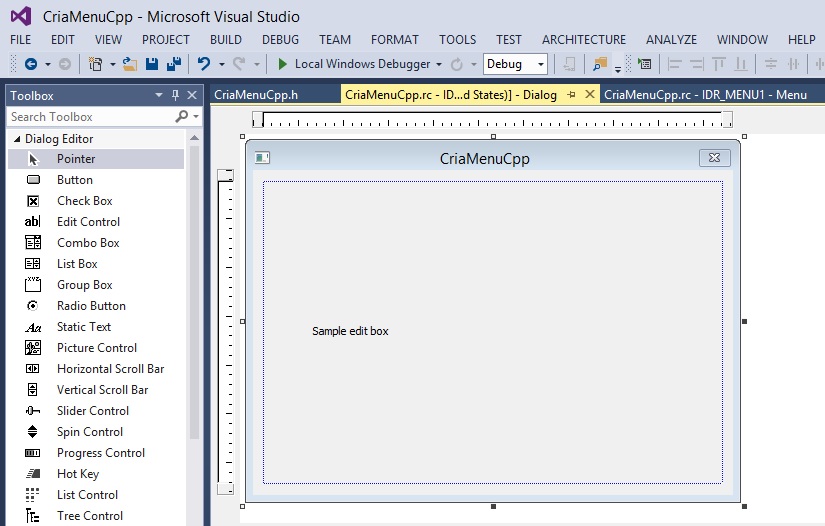
Task: Click the Sample edit box text in dialog
Action: (x=350, y=331)
